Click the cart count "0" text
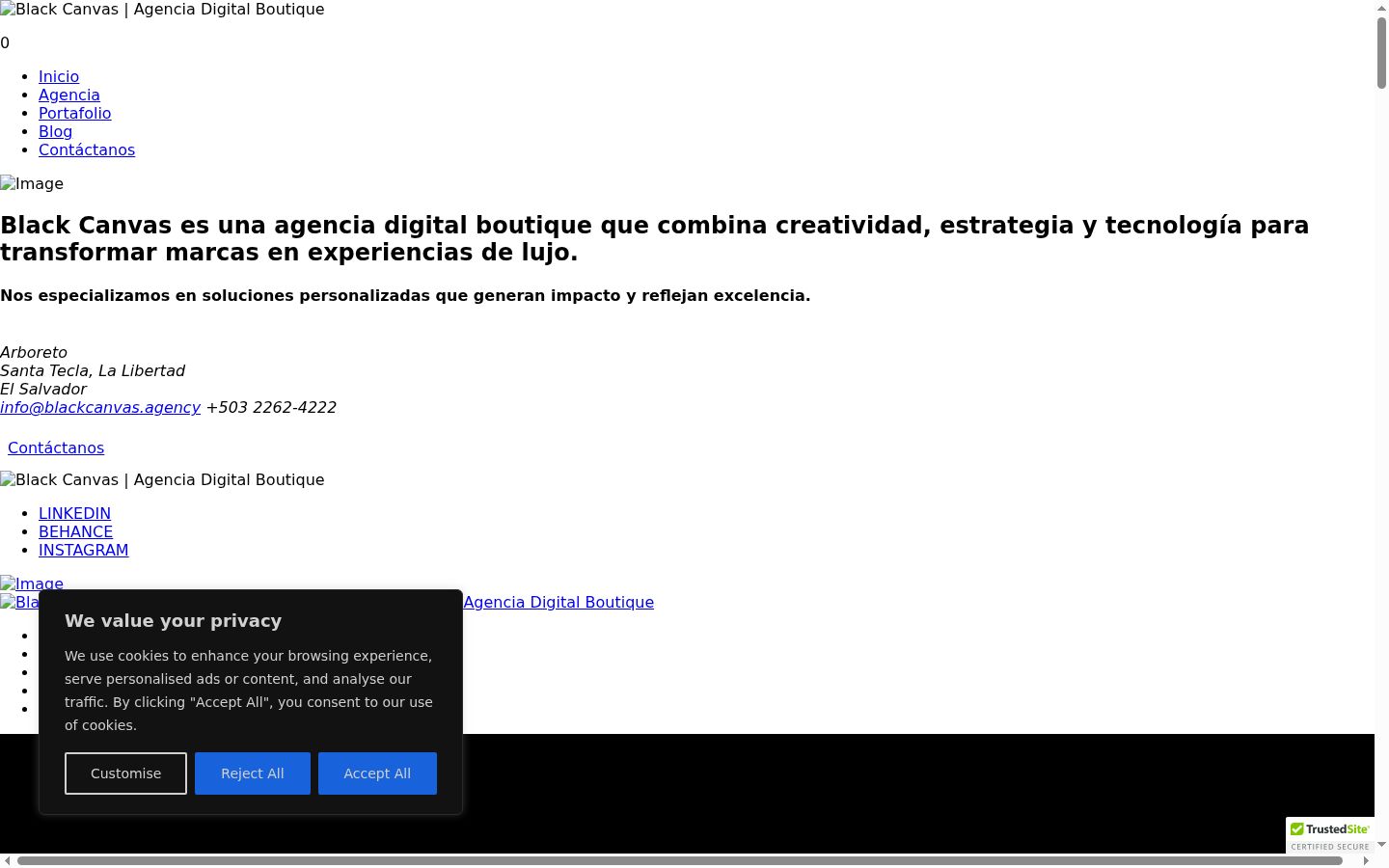 (5, 42)
